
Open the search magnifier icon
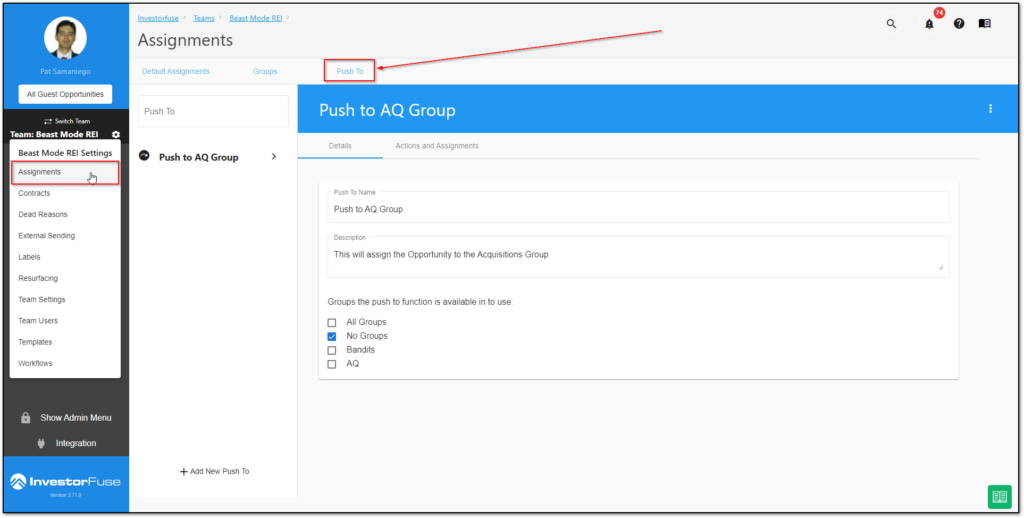click(x=891, y=24)
